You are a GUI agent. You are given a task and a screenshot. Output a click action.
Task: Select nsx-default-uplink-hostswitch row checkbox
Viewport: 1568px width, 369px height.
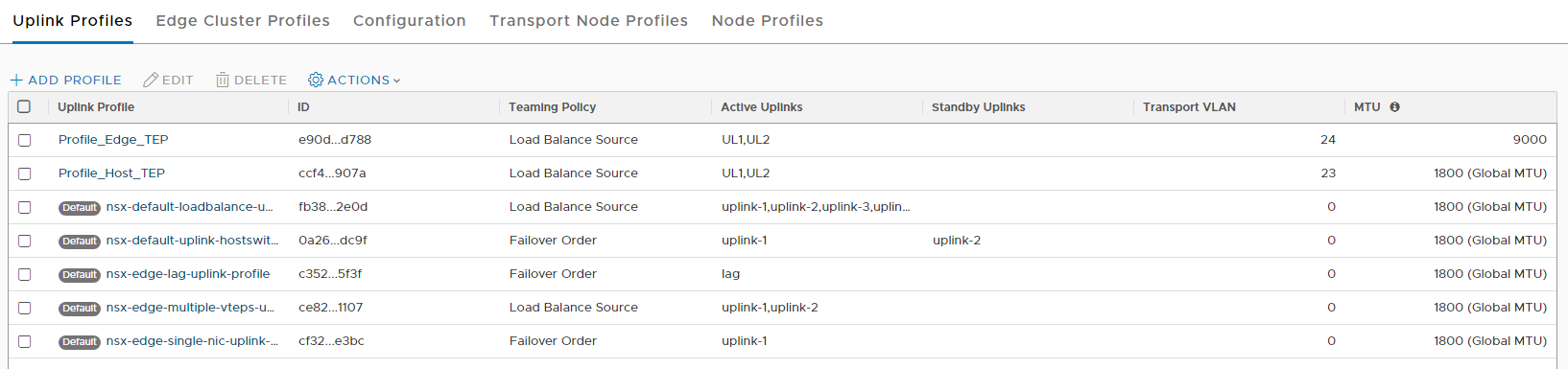click(x=24, y=241)
